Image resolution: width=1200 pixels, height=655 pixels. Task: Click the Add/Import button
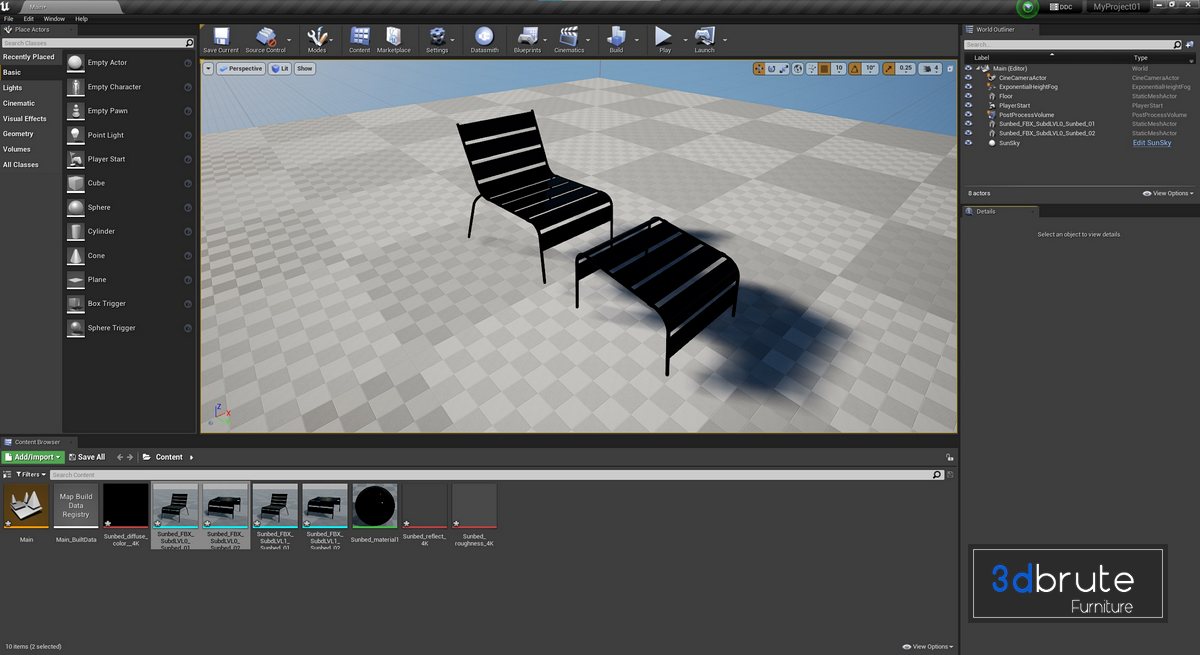click(33, 457)
